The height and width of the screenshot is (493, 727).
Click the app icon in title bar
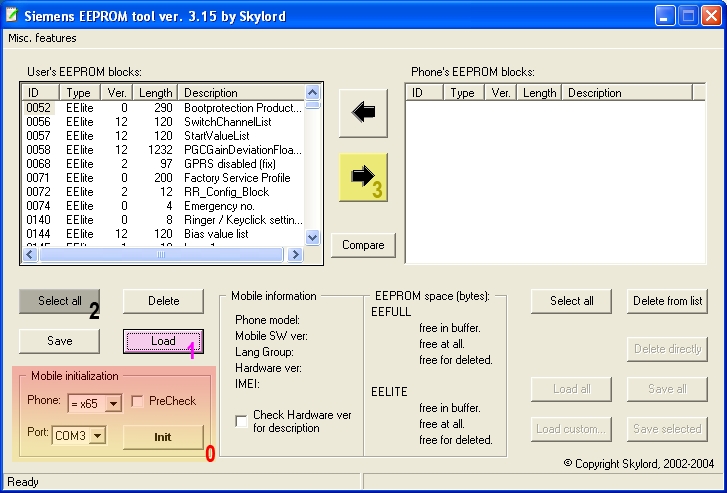pos(12,15)
